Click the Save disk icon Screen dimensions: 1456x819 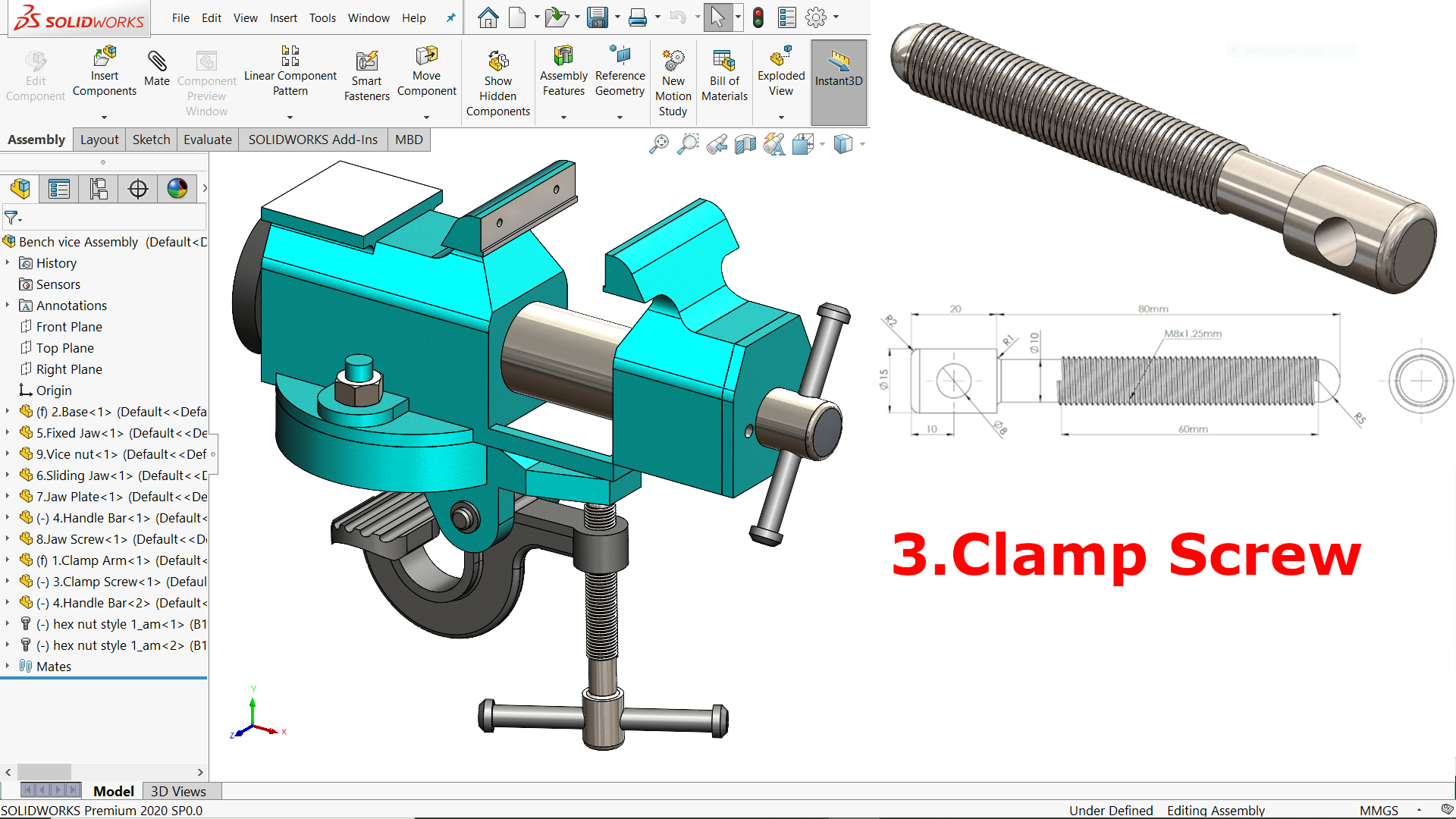[598, 17]
